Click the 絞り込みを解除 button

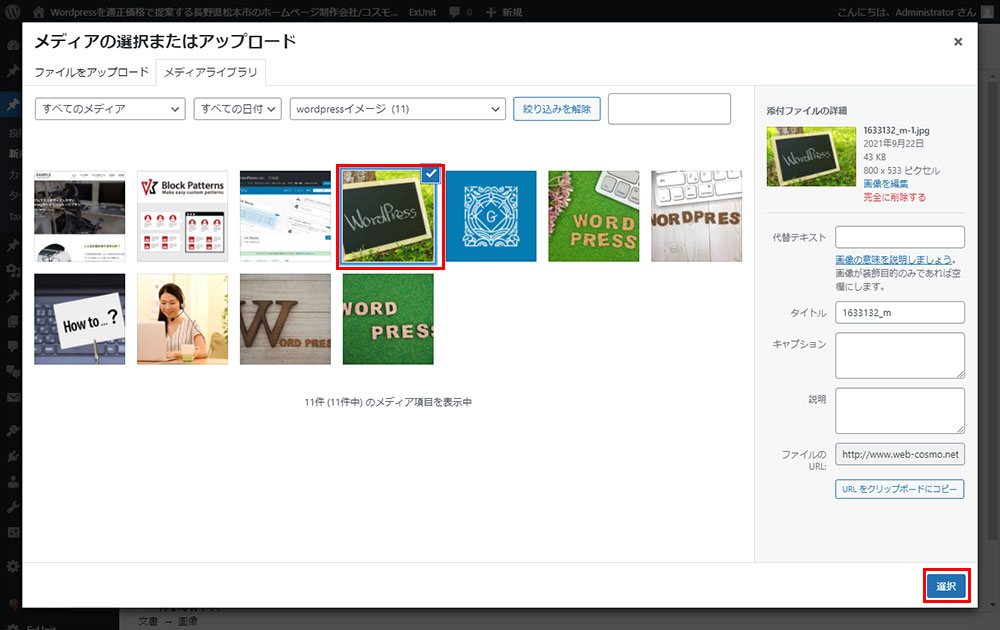point(557,109)
